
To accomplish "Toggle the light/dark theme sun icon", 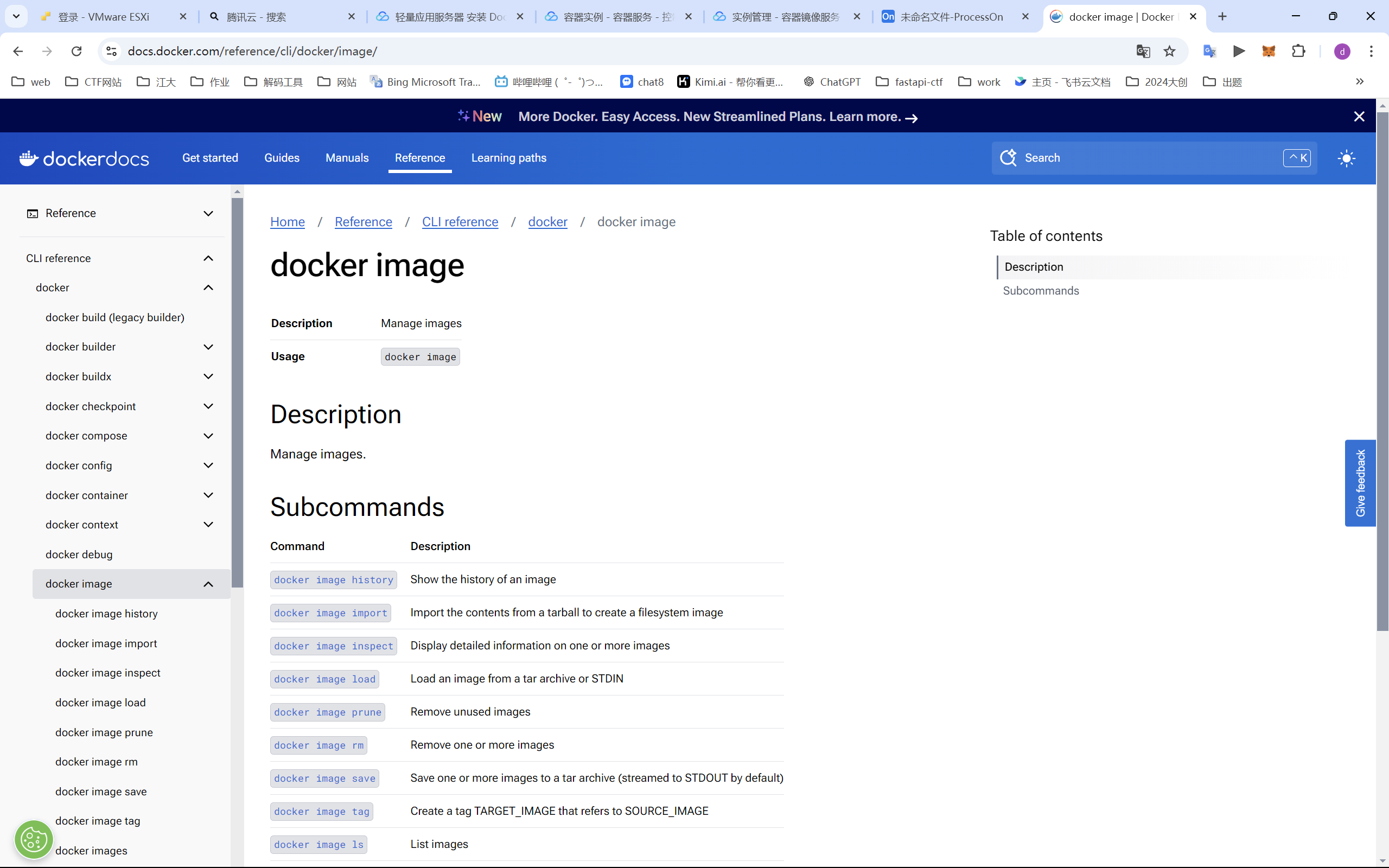I will pos(1346,158).
